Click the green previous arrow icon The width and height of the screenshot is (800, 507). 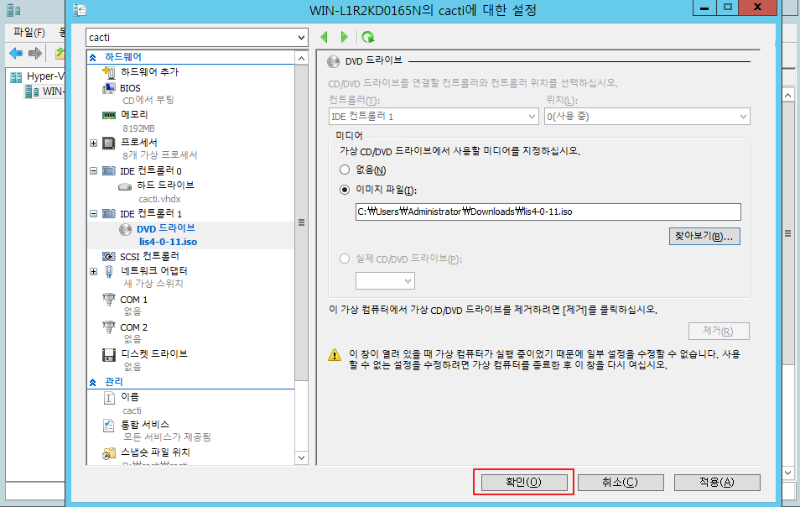pos(324,37)
